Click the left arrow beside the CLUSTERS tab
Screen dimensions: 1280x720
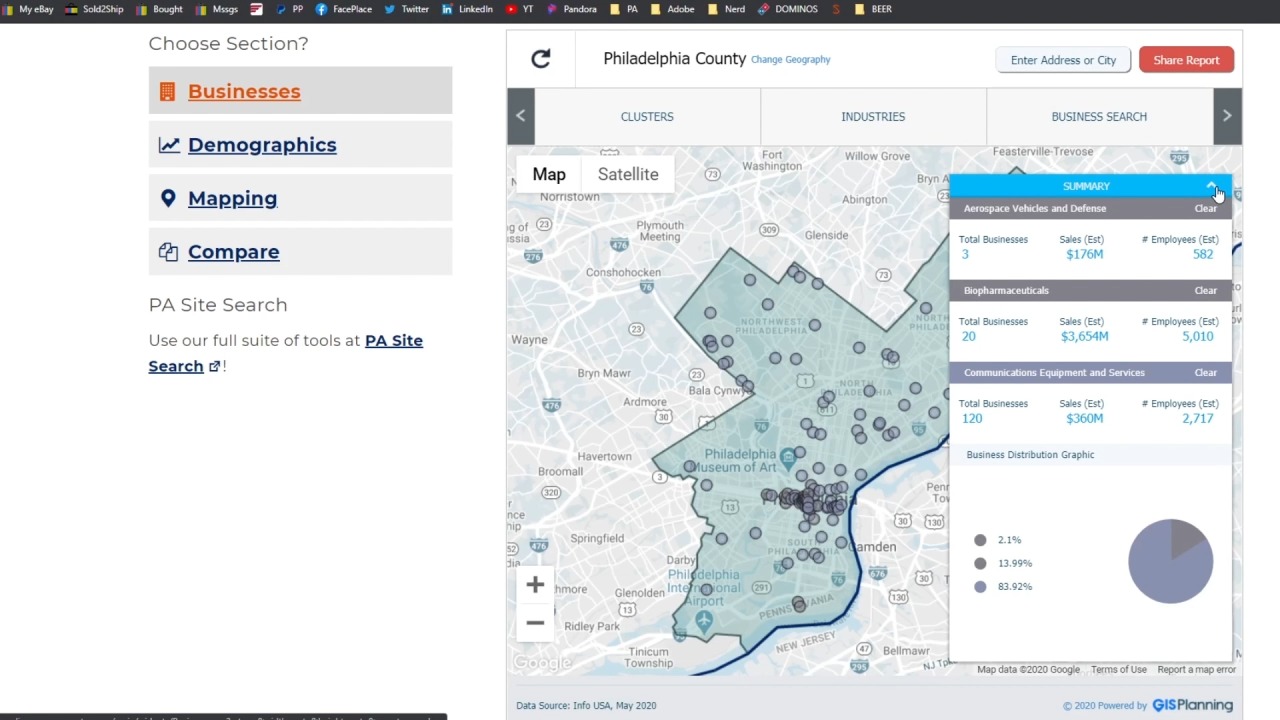521,116
